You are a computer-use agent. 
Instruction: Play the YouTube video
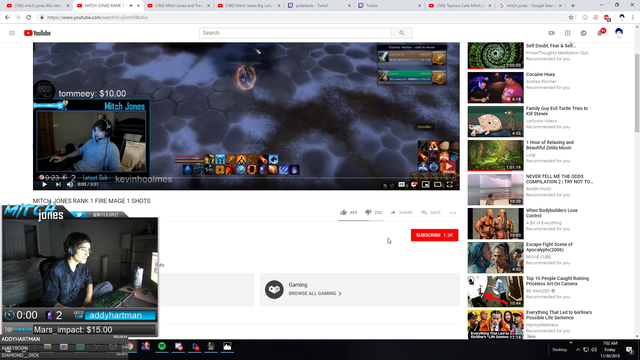(x=44, y=184)
